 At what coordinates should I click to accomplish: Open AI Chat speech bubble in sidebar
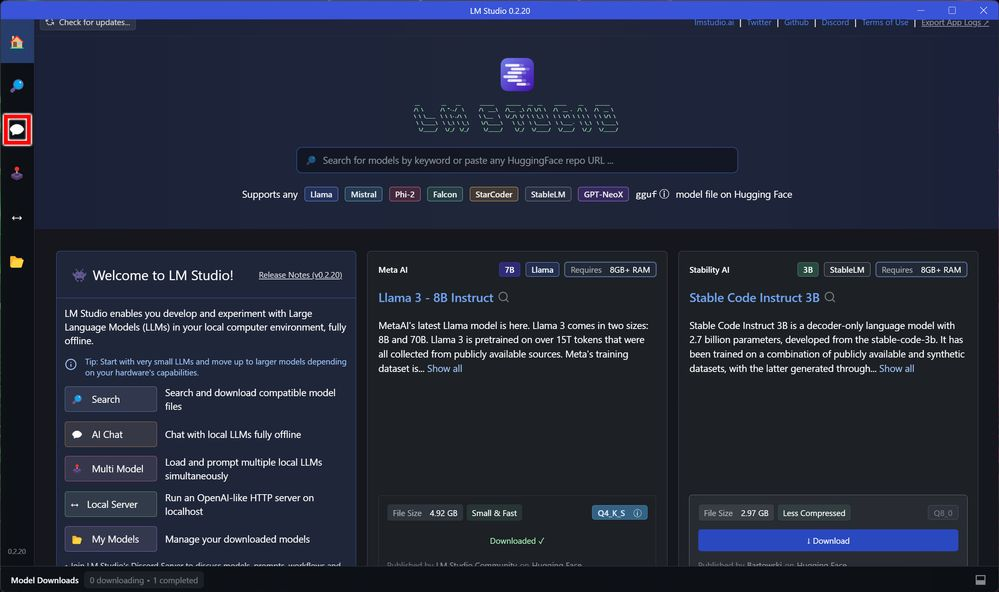pyautogui.click(x=17, y=130)
